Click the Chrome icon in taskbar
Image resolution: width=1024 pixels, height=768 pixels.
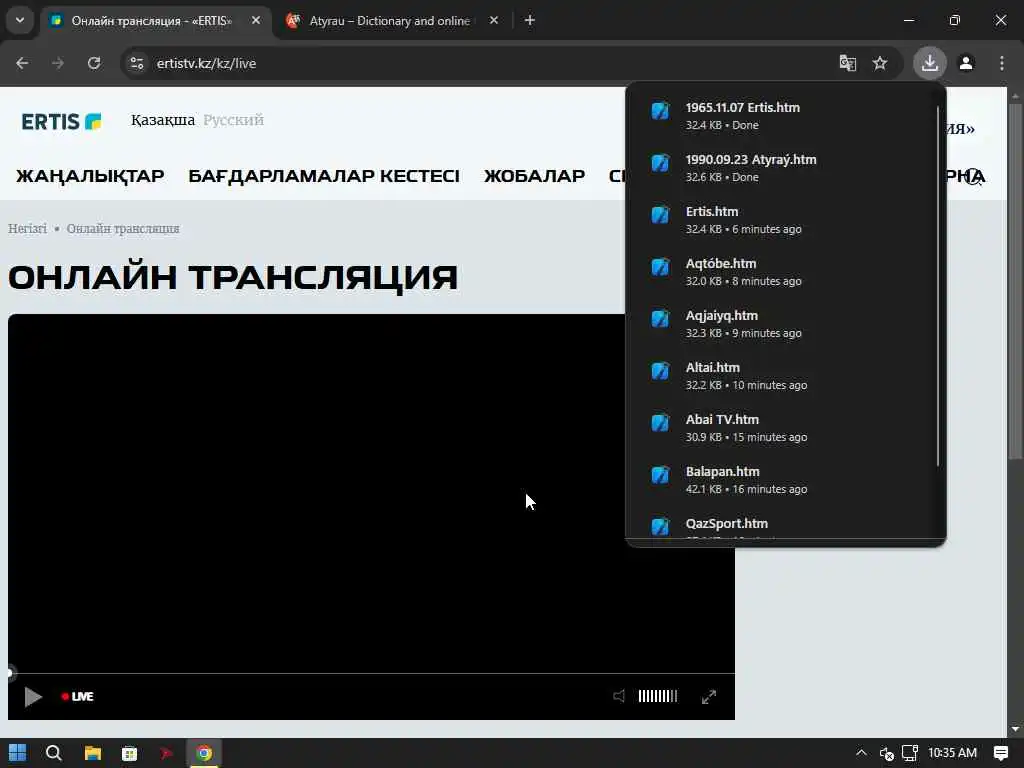coord(204,753)
